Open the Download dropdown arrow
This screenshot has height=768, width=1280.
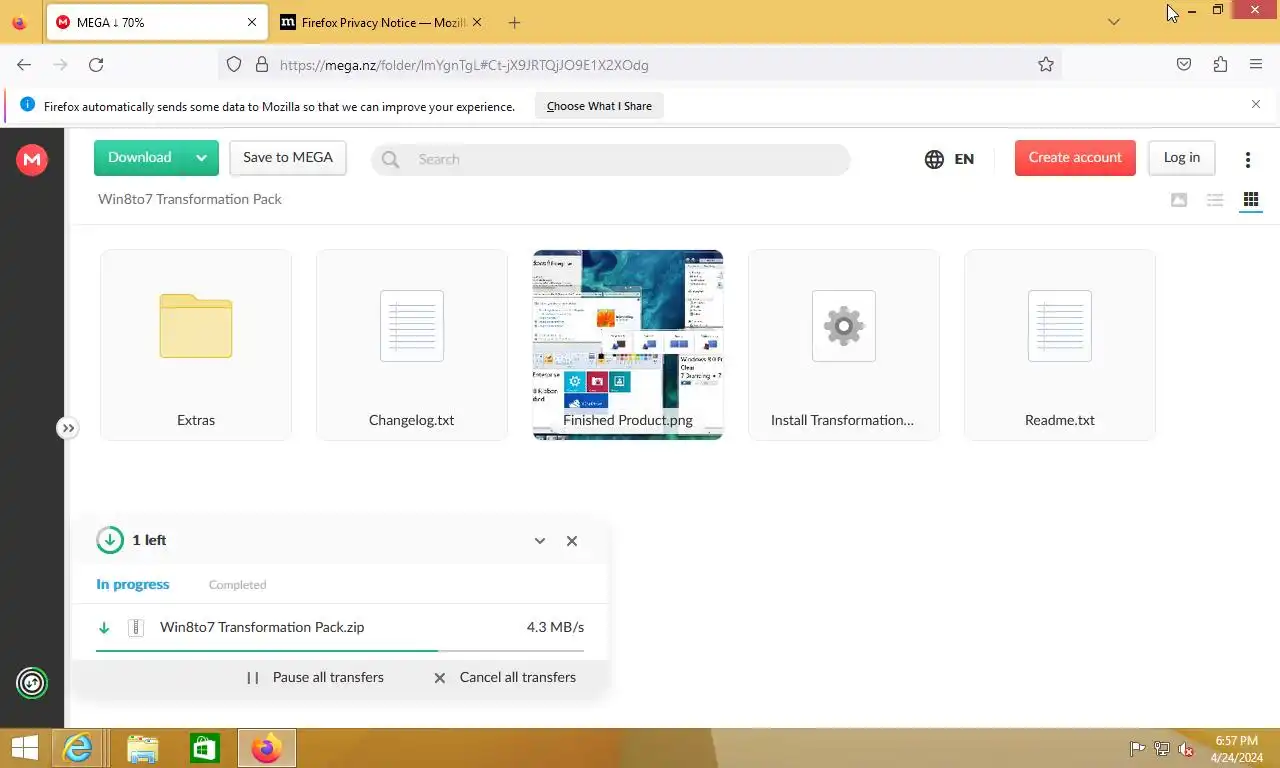pyautogui.click(x=201, y=158)
